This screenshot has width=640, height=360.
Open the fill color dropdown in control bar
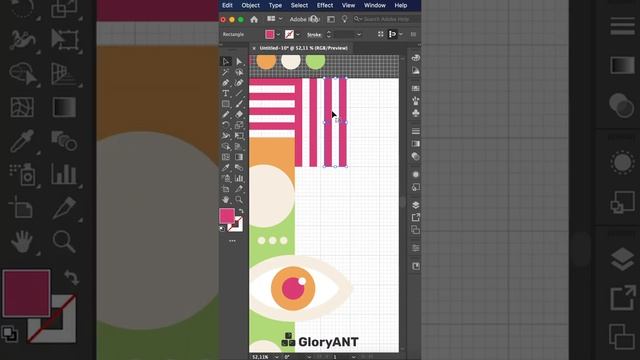(278, 35)
